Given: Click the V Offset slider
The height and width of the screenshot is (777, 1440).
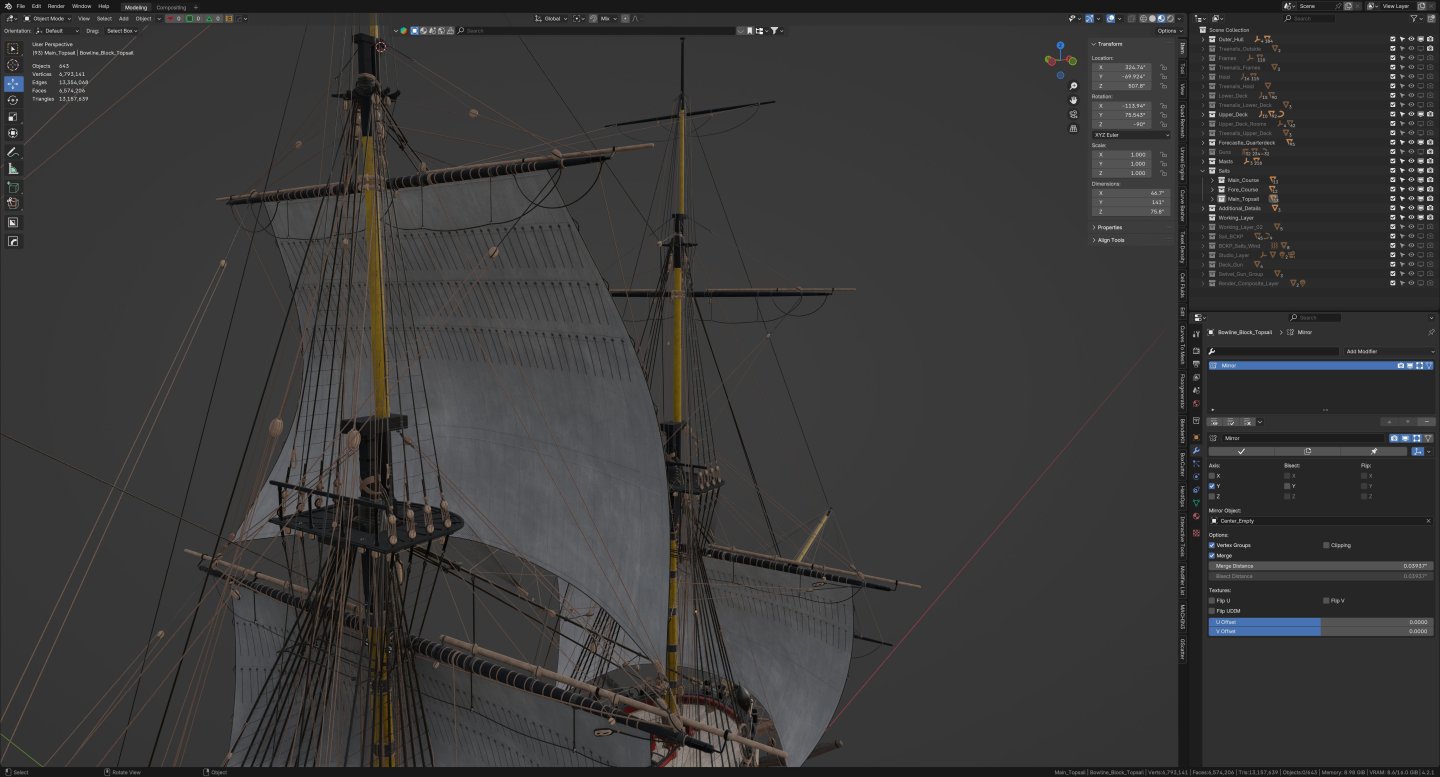Looking at the screenshot, I should click(1321, 632).
